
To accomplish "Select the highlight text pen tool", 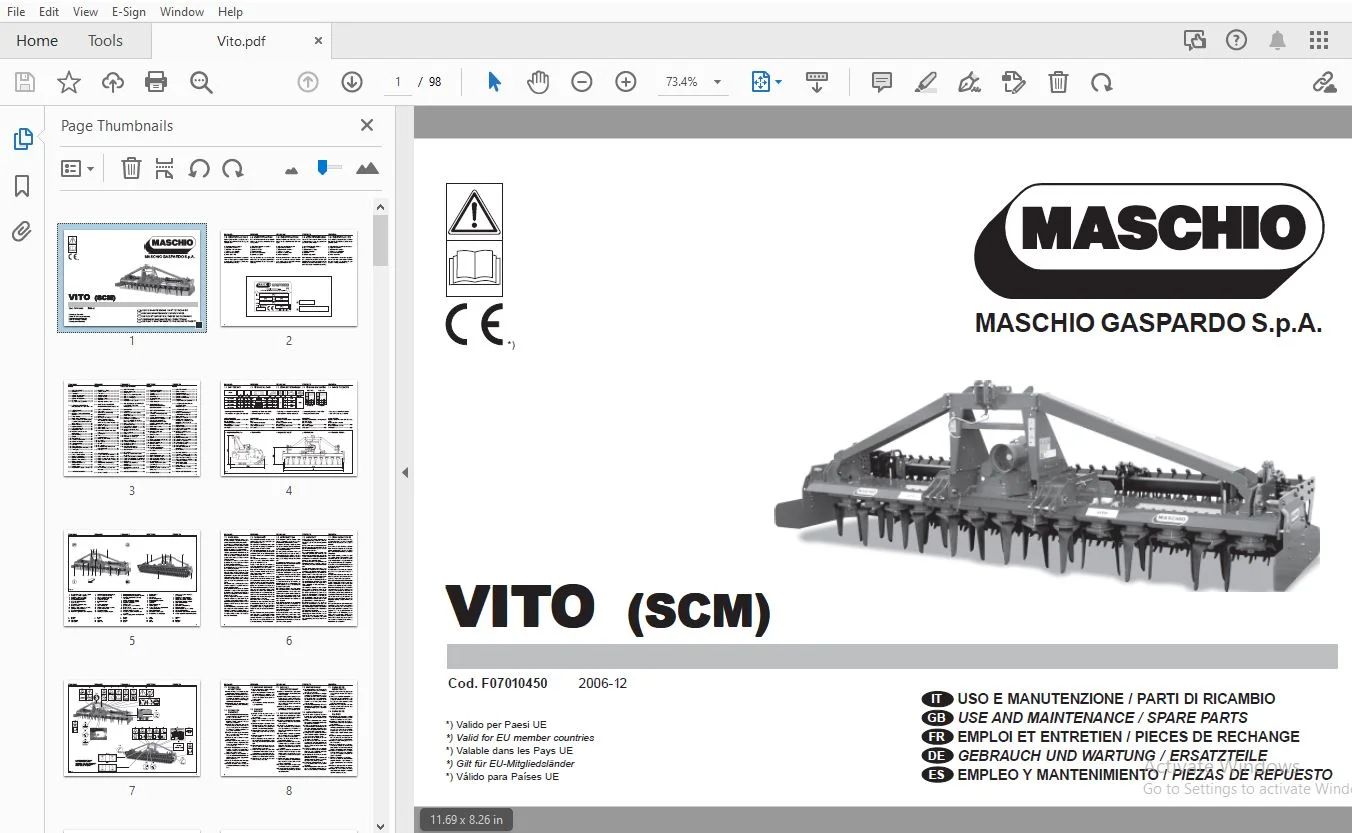I will (x=926, y=82).
